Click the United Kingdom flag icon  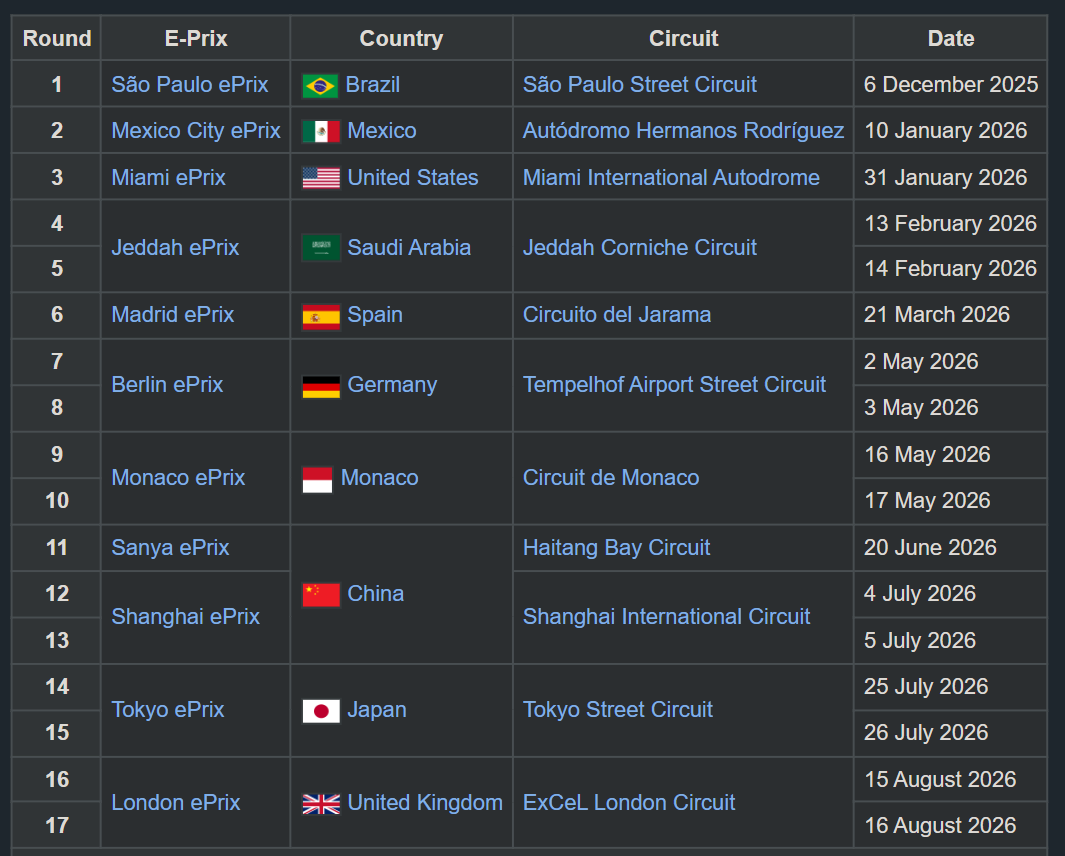(x=321, y=804)
